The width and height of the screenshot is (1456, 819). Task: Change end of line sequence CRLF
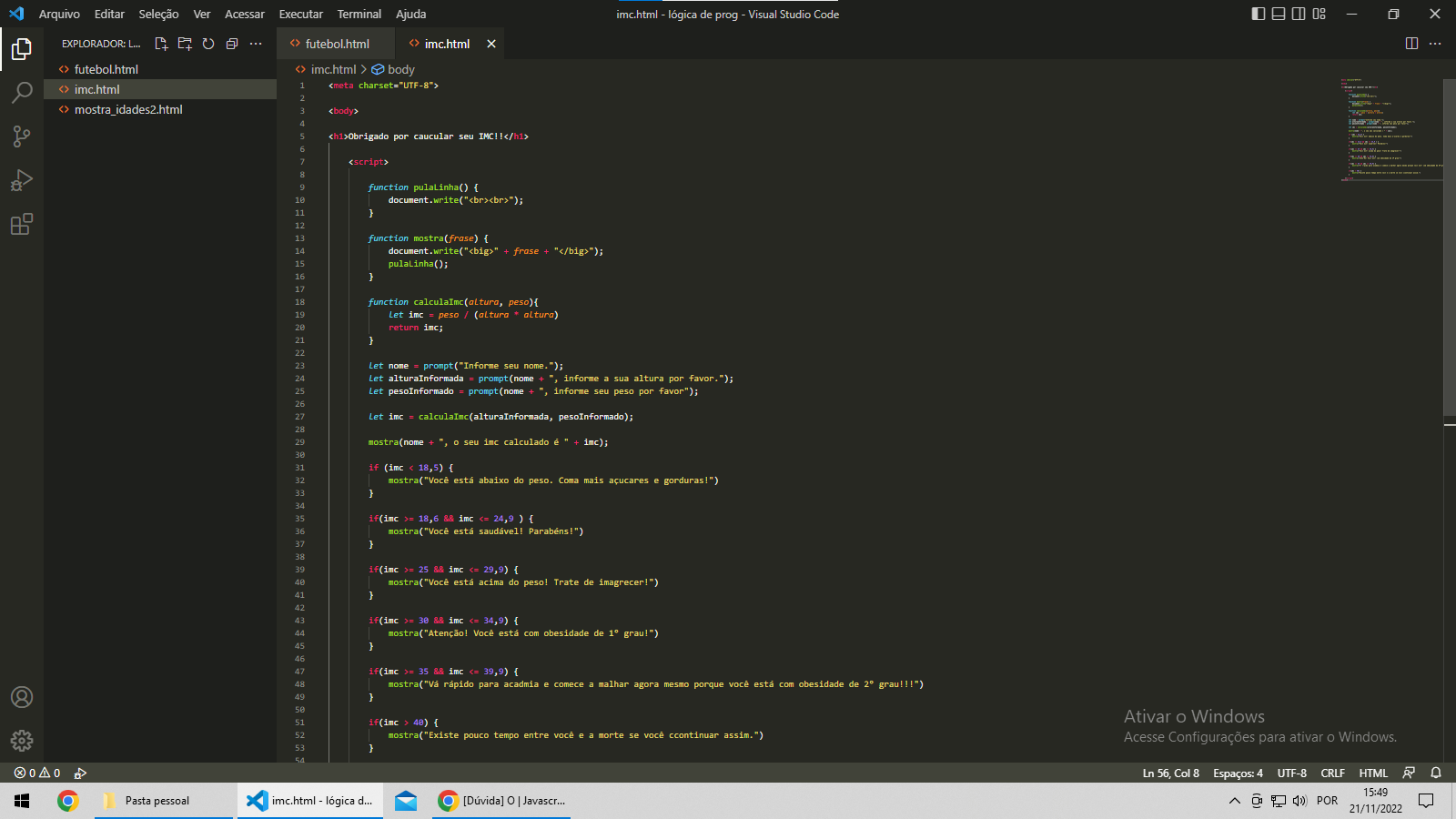(1332, 773)
